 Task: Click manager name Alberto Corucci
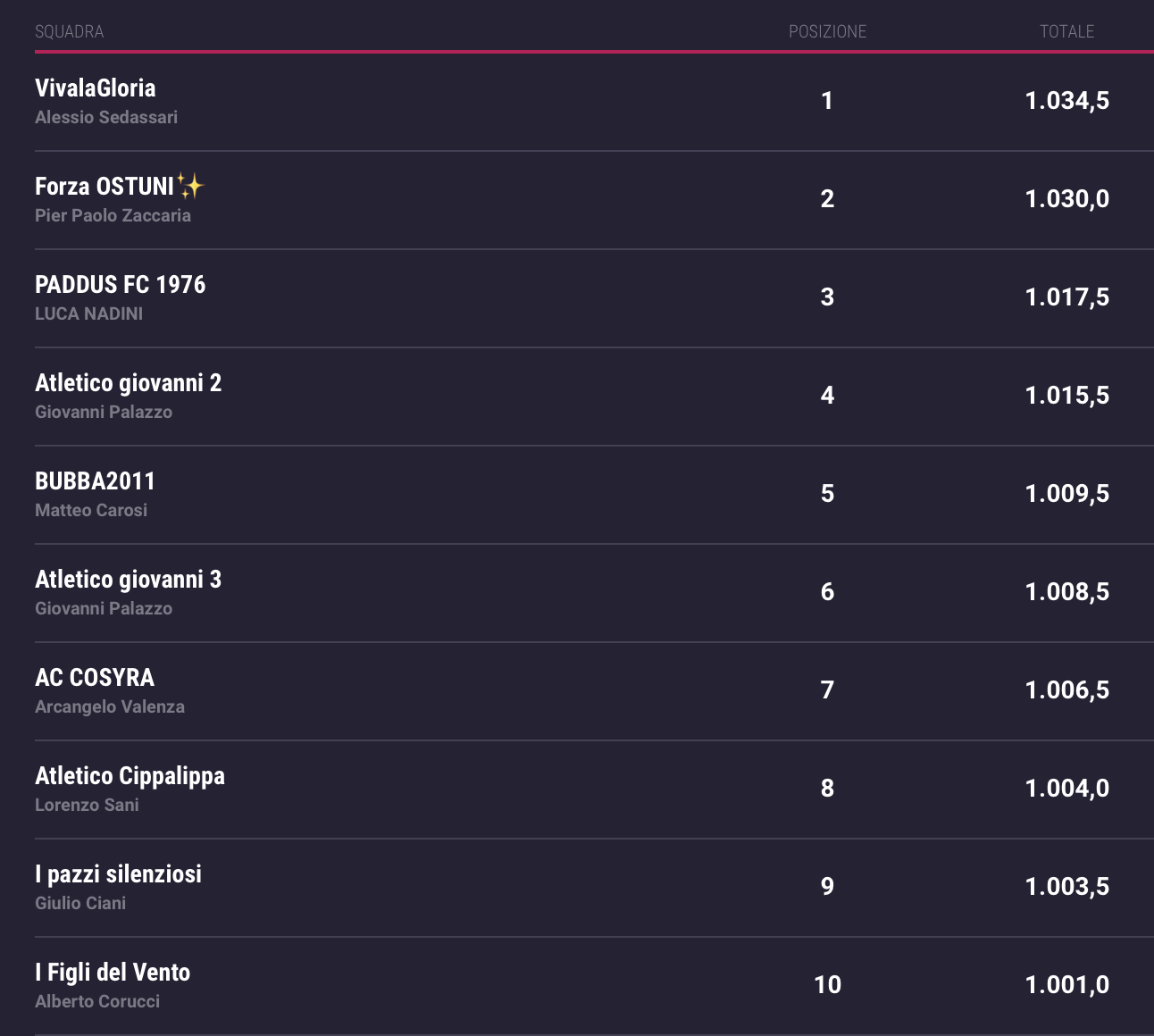pyautogui.click(x=97, y=1002)
